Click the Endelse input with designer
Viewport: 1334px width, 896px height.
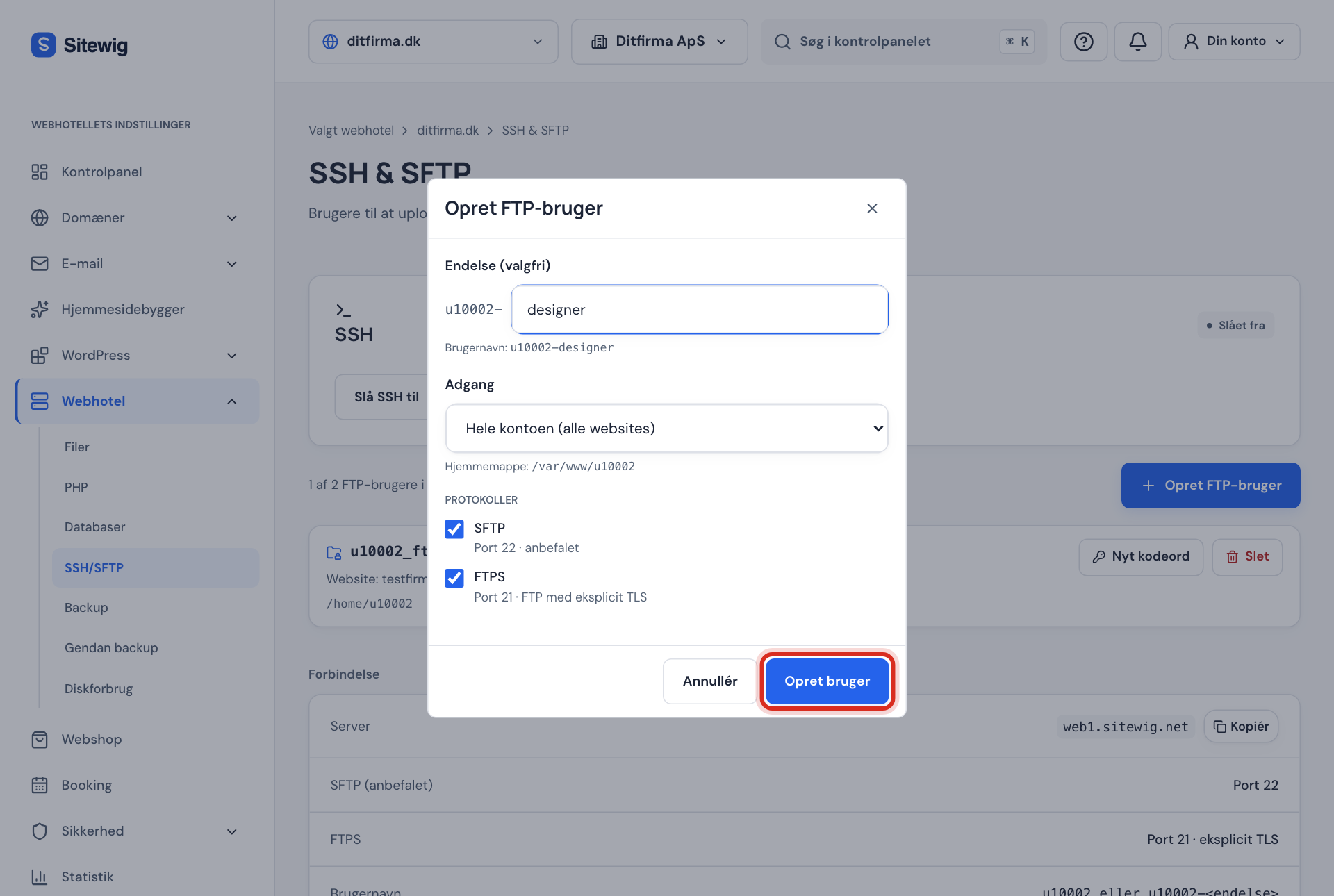click(699, 310)
